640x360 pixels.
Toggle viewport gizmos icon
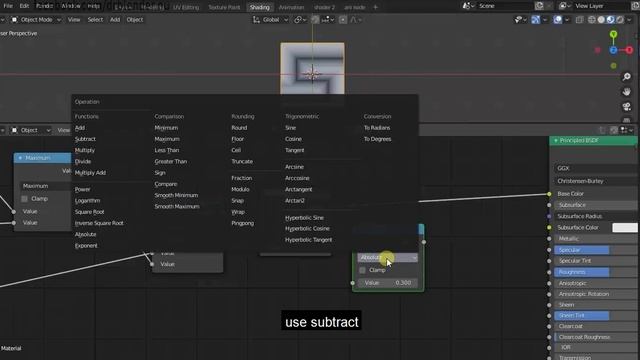[536, 20]
